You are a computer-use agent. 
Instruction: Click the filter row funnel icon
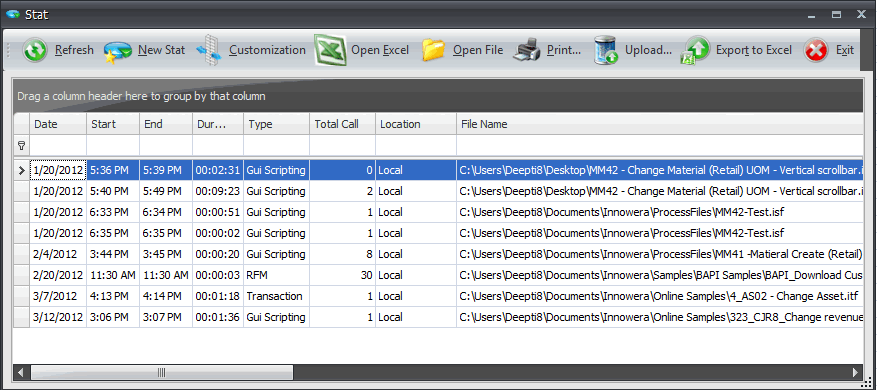coord(21,145)
